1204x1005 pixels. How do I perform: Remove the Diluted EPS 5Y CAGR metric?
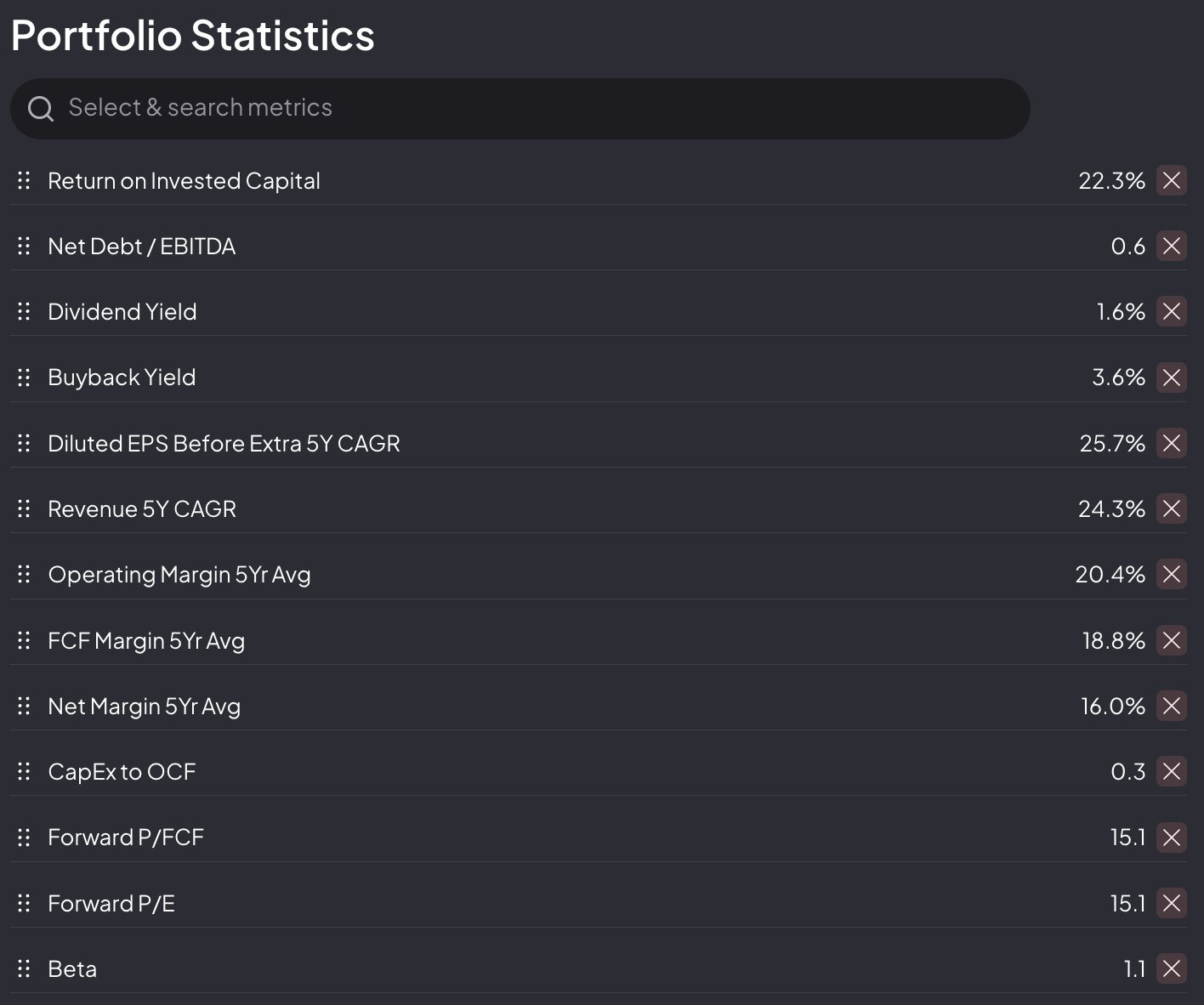pos(1171,443)
